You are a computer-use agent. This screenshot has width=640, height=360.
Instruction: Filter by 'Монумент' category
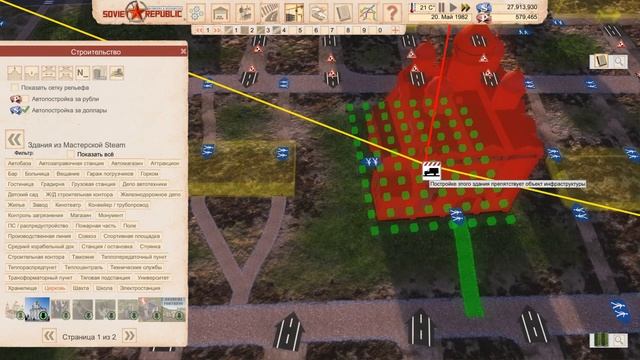(x=110, y=215)
